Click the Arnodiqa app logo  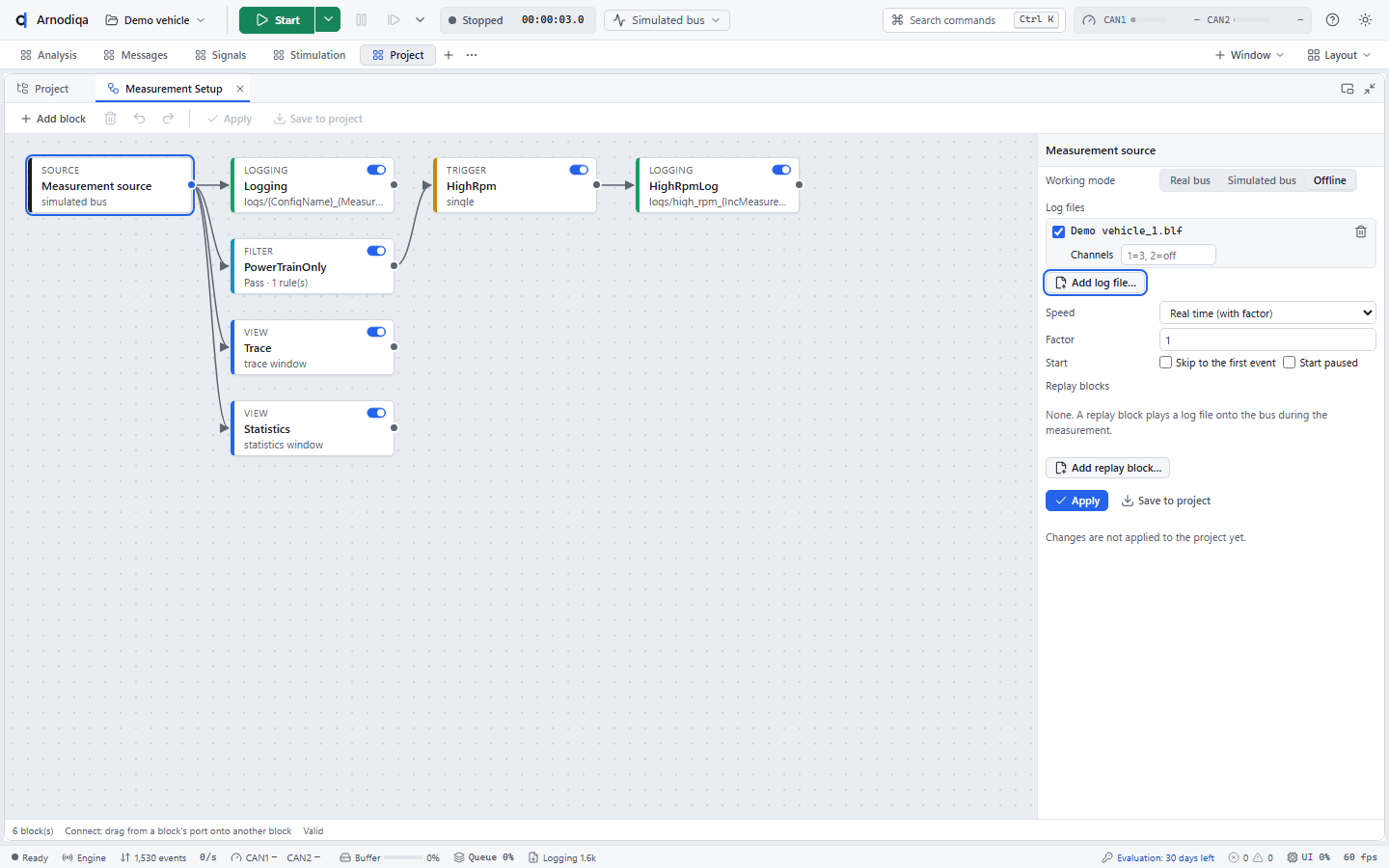click(21, 20)
